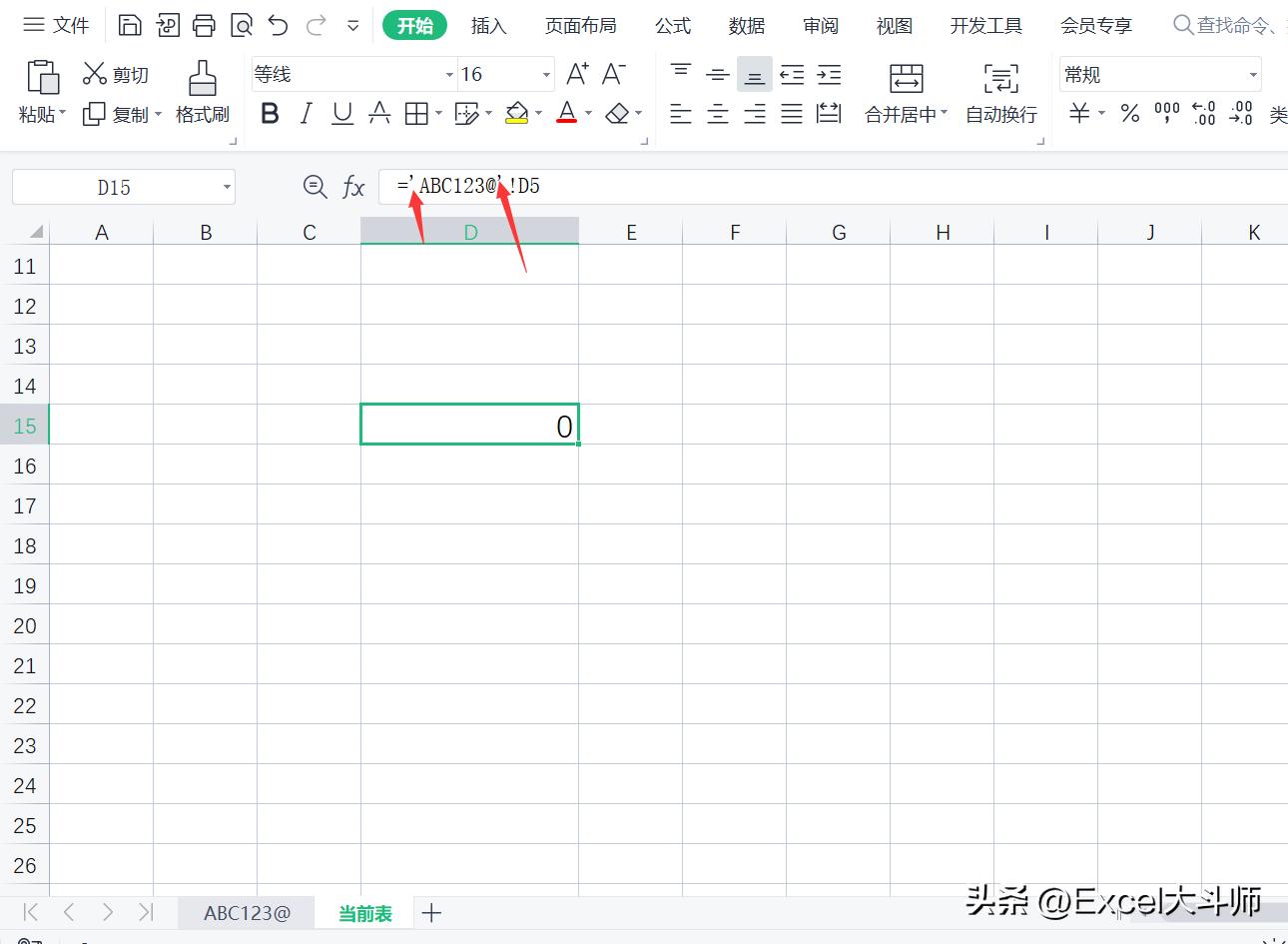The width and height of the screenshot is (1288, 944).
Task: Click the Print icon in the quick access toolbar
Action: (x=204, y=25)
